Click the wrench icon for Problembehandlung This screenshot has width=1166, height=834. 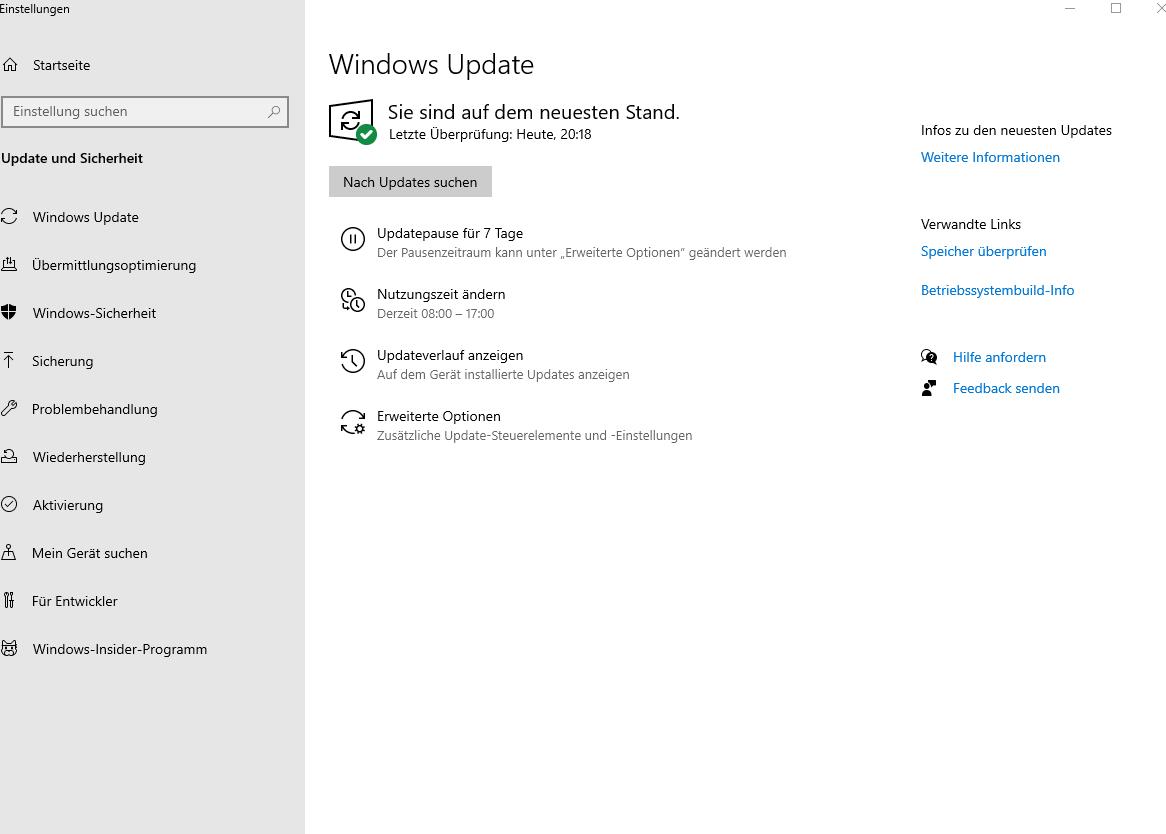(9, 408)
